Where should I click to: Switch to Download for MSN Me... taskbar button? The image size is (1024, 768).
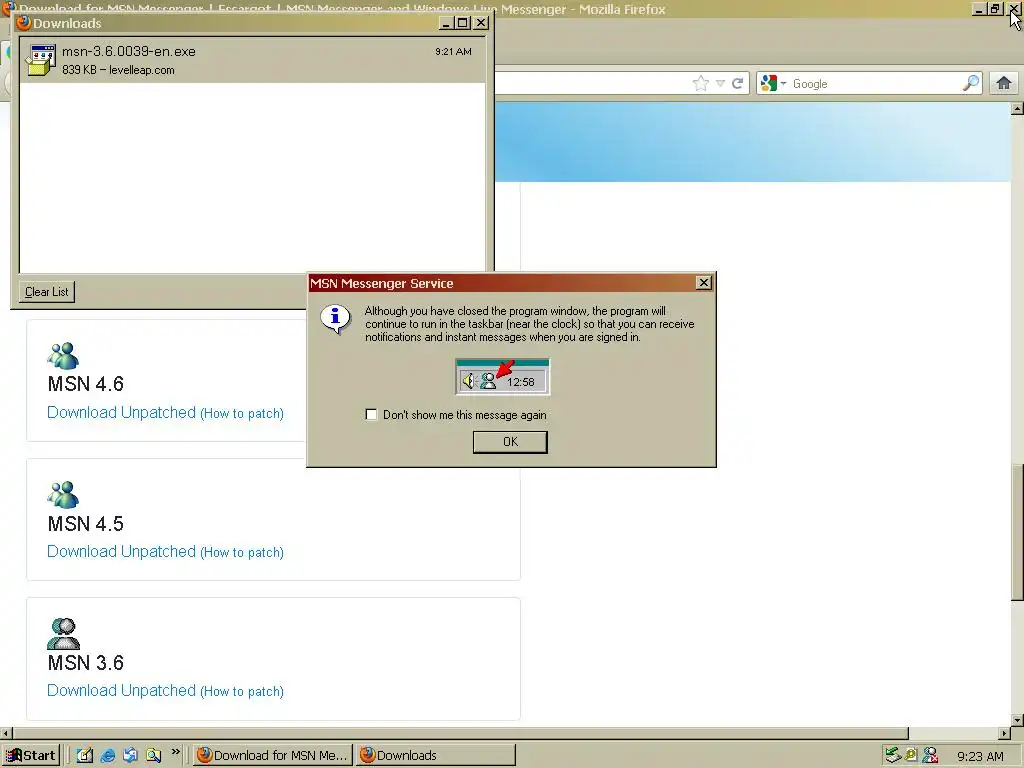point(274,756)
